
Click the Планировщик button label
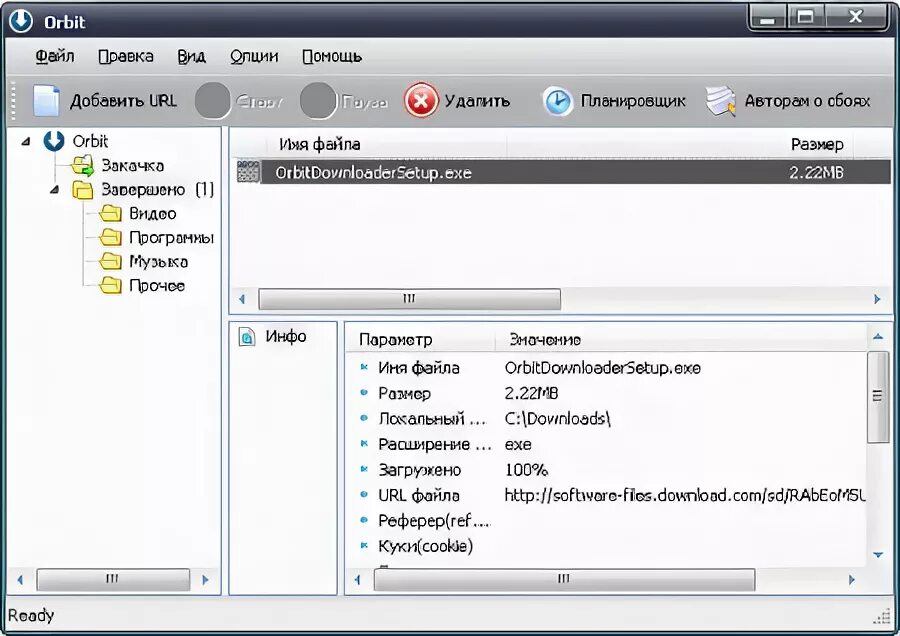coord(633,101)
